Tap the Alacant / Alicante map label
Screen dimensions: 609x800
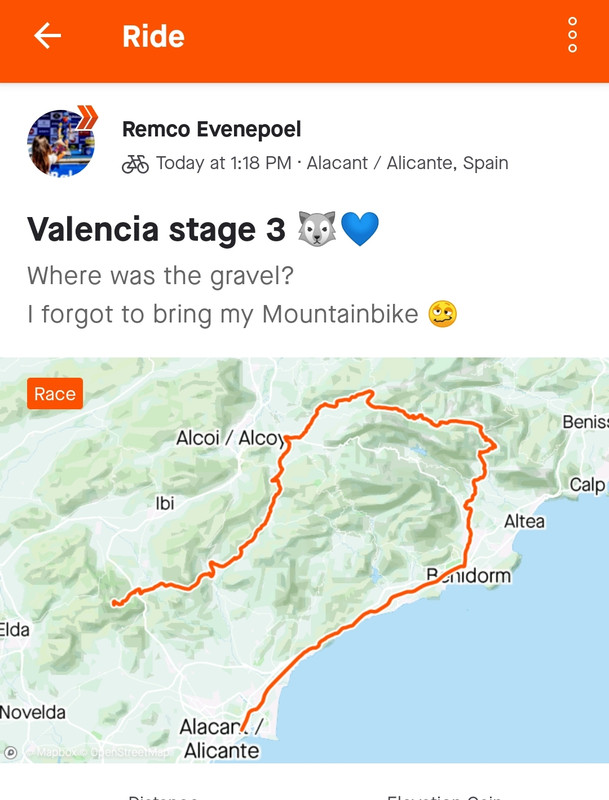tap(220, 739)
